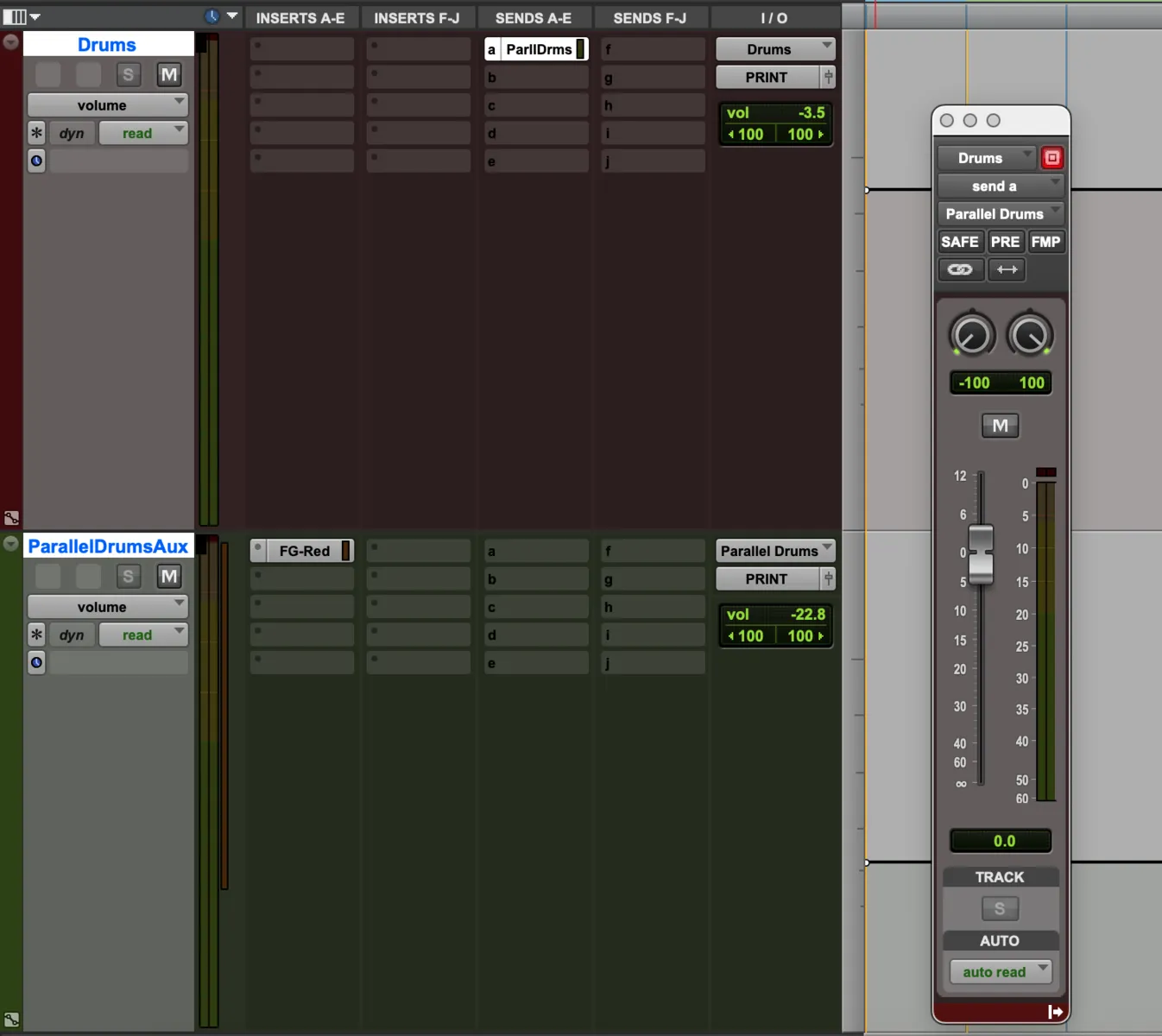Mute the Drums track
Screen dimensions: 1162x1036
coord(169,74)
